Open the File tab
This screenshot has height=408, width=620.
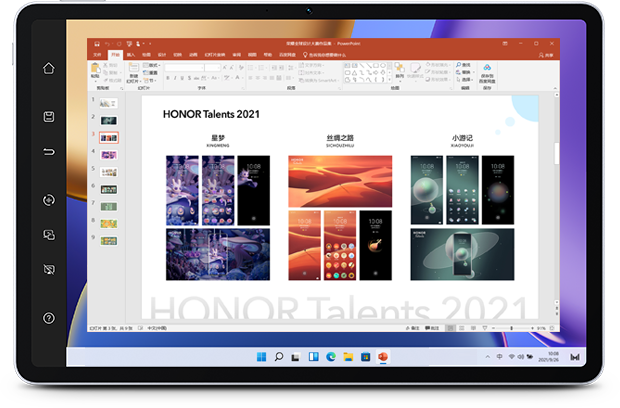click(x=97, y=55)
